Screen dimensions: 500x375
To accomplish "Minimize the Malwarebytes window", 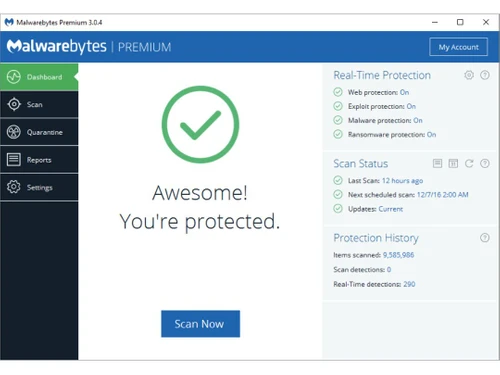I will (x=435, y=22).
